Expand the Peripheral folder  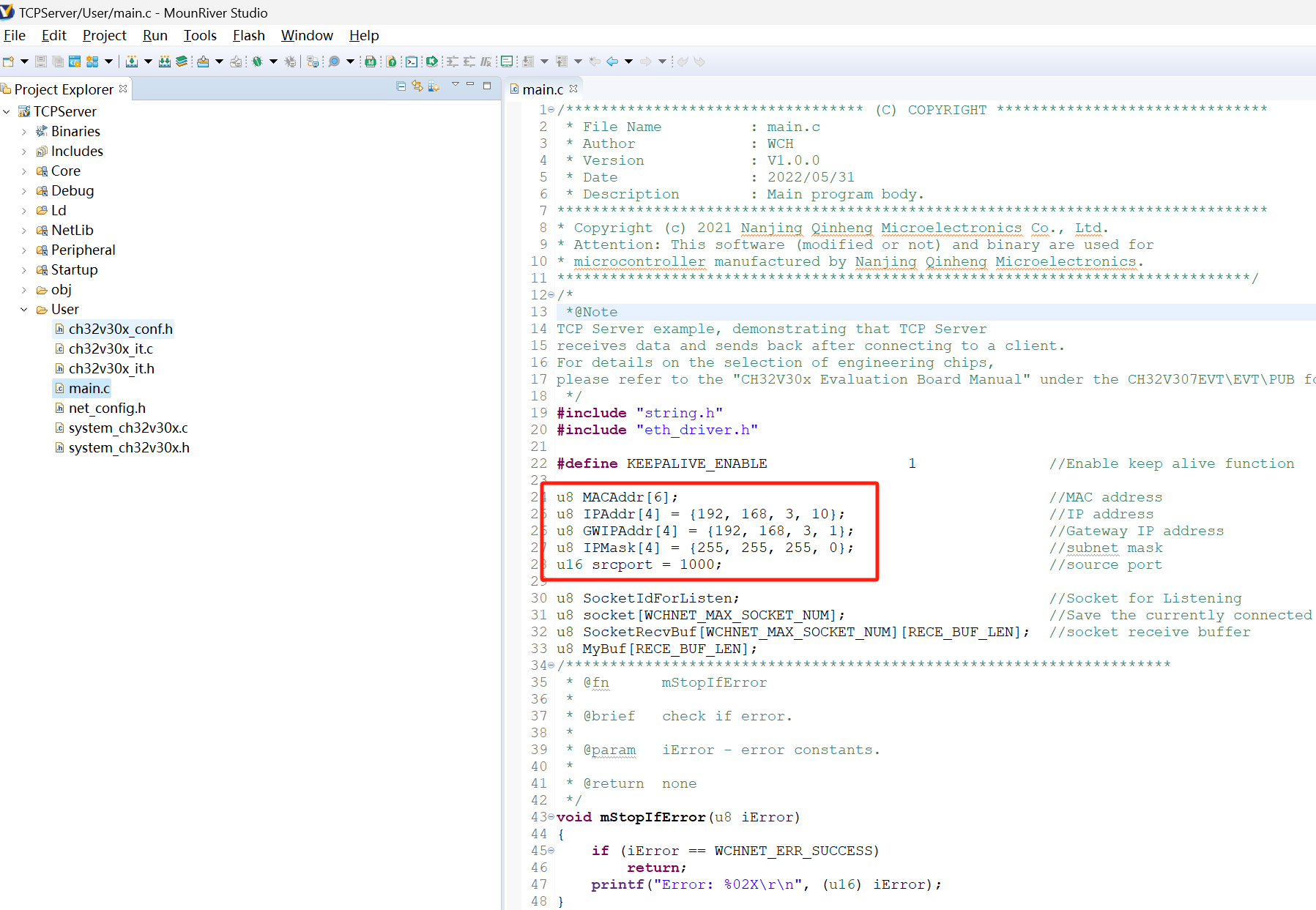(24, 250)
